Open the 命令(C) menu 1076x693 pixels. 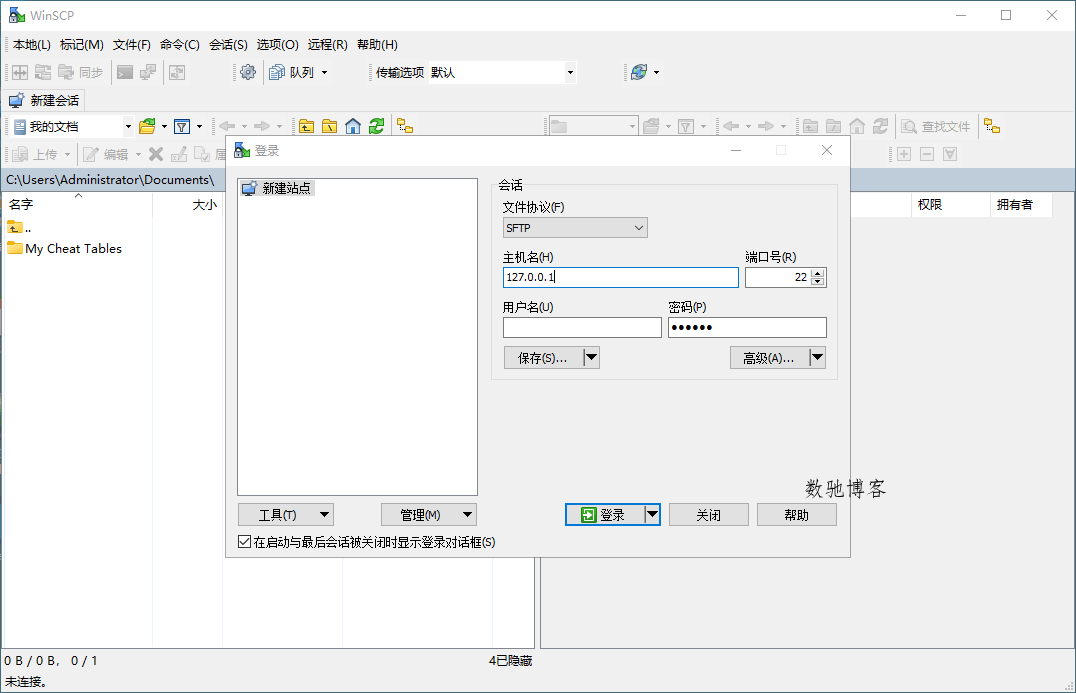(x=180, y=45)
